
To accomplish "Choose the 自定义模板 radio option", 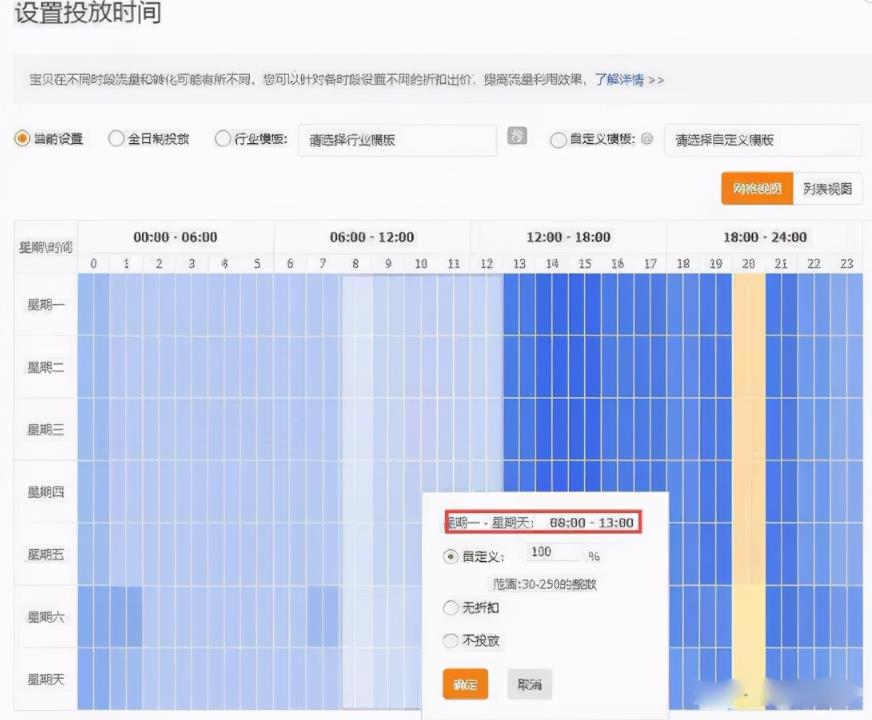I will [x=558, y=140].
